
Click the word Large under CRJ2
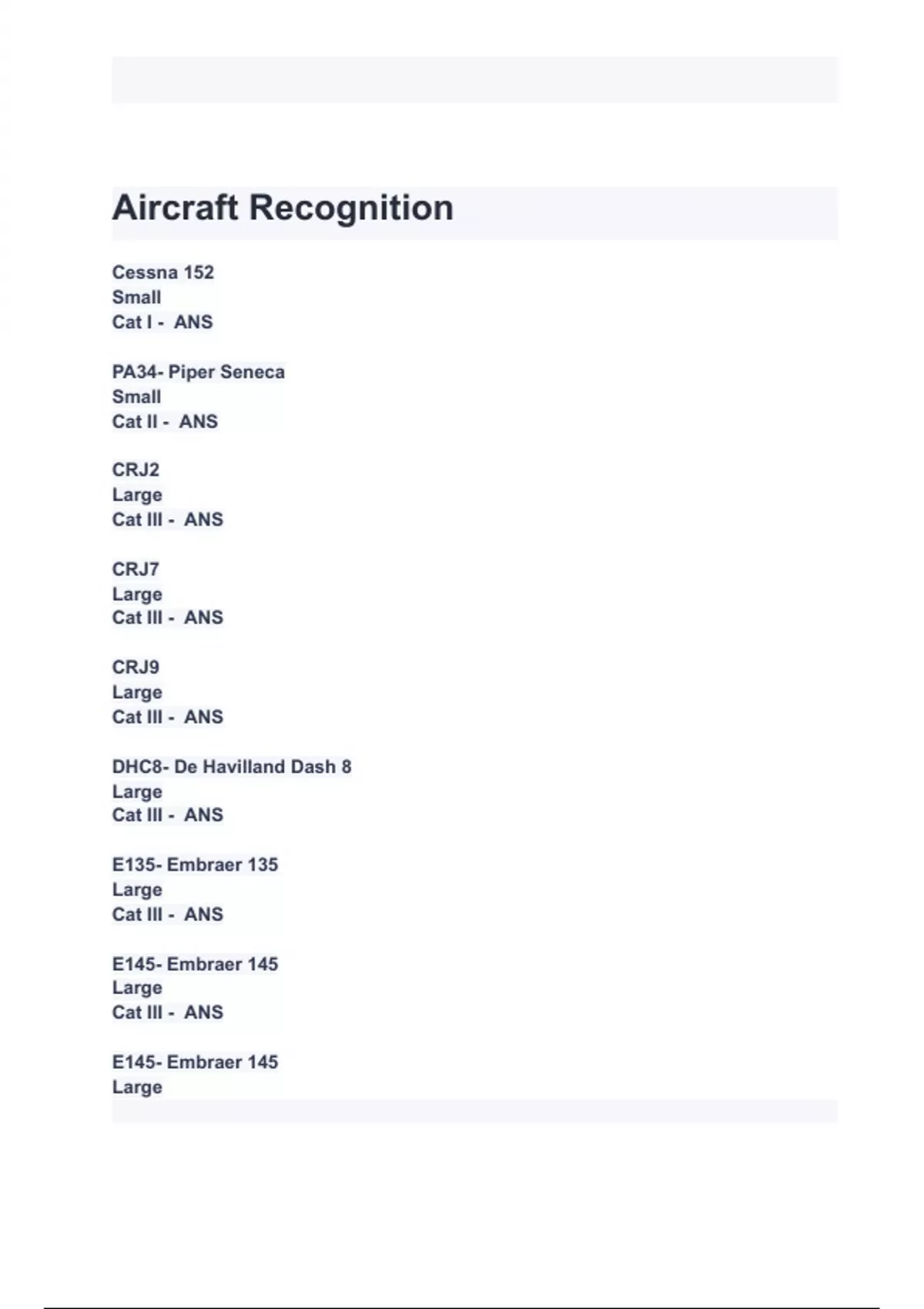click(x=137, y=494)
